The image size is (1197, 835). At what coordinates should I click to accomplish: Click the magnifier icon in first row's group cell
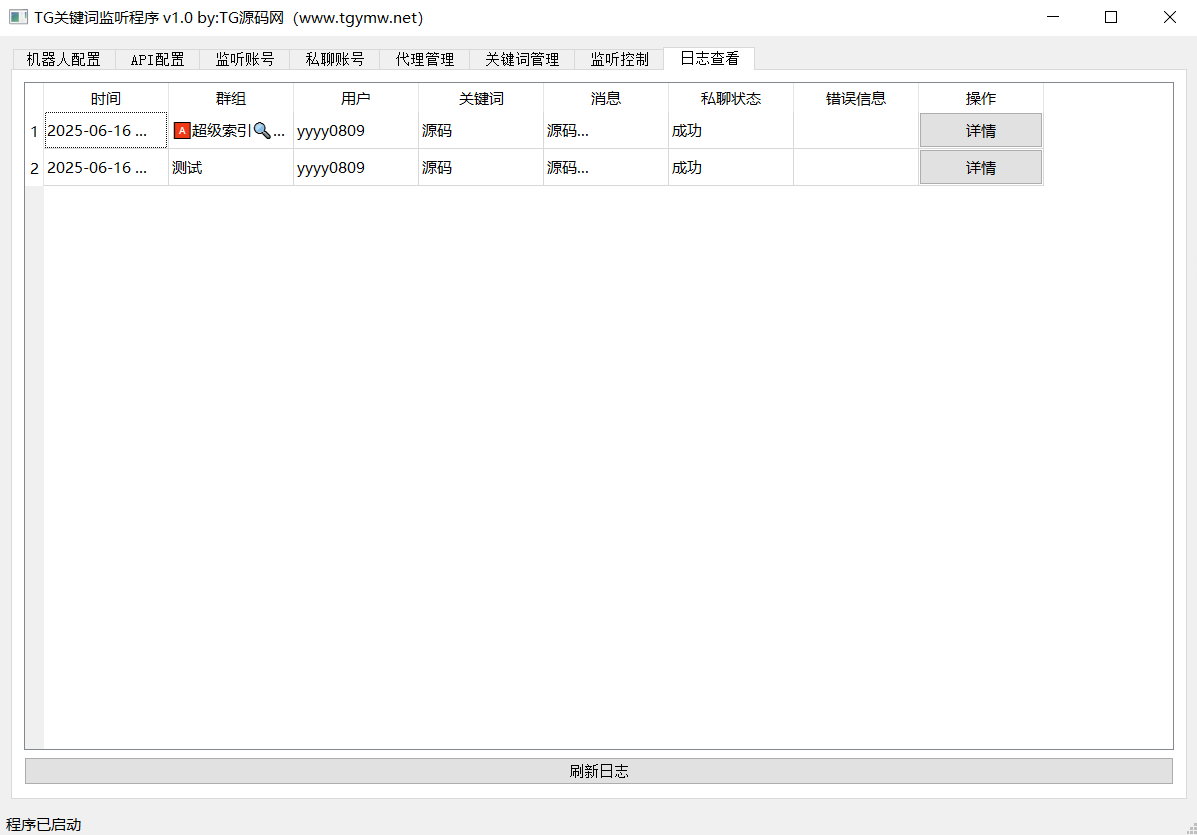pyautogui.click(x=262, y=131)
